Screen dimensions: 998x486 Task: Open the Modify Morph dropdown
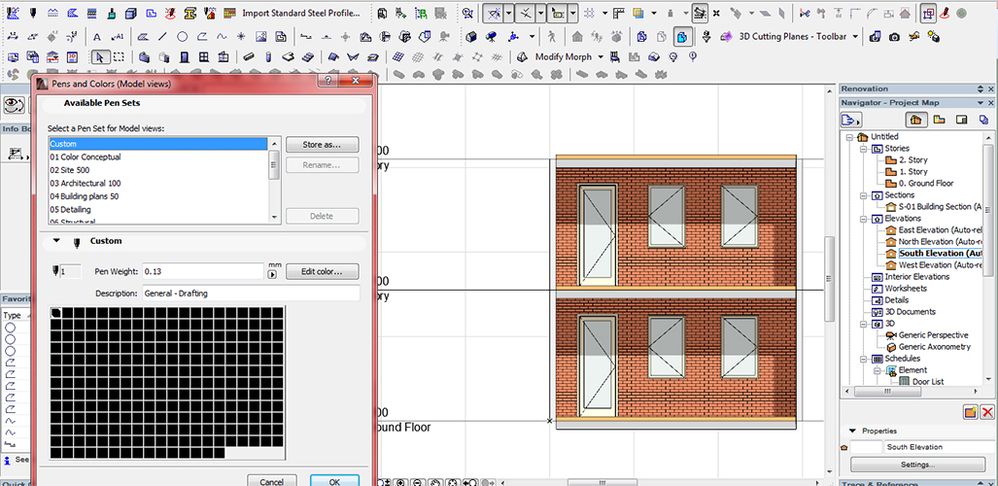[600, 57]
